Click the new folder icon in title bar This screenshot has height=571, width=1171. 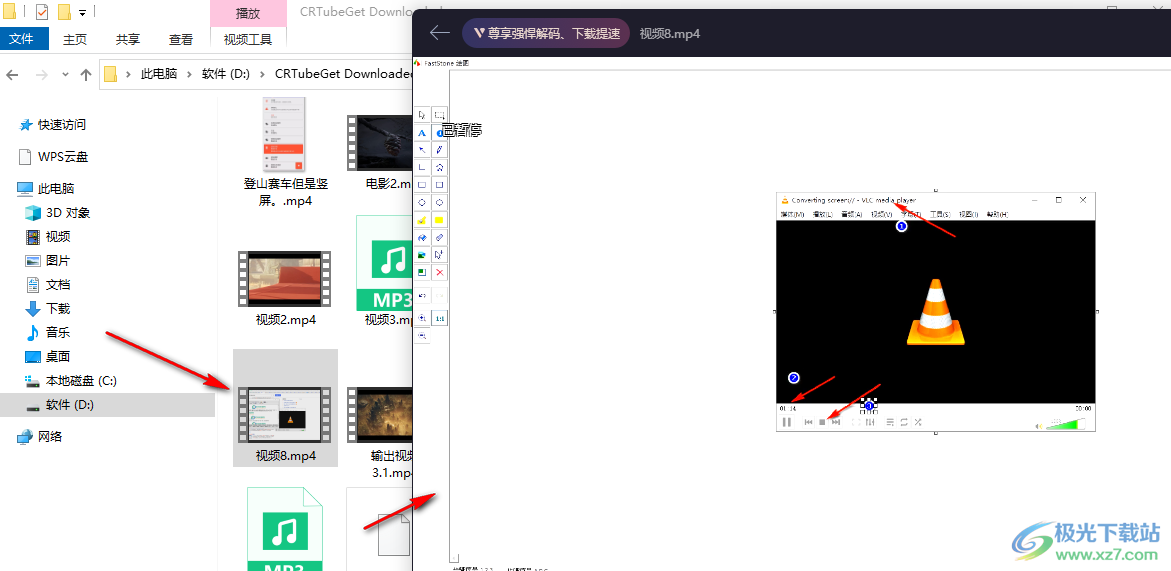(x=64, y=11)
